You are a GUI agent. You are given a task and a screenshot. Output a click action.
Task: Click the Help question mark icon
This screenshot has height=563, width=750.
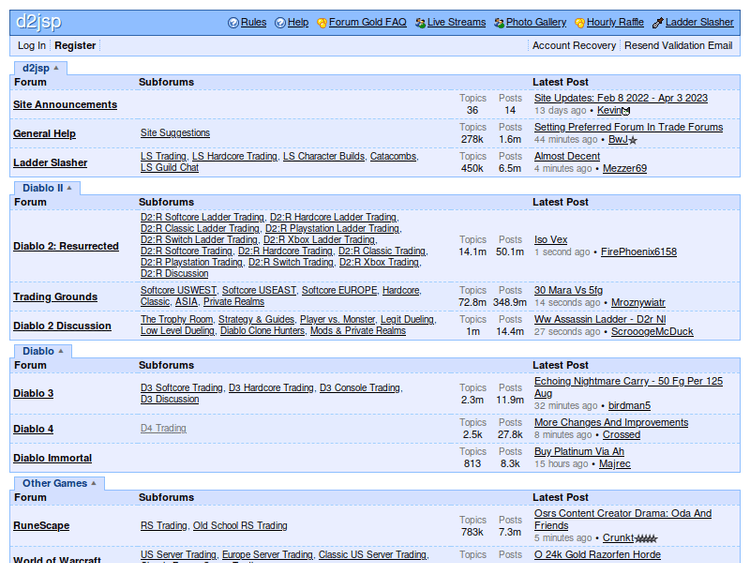pos(280,23)
